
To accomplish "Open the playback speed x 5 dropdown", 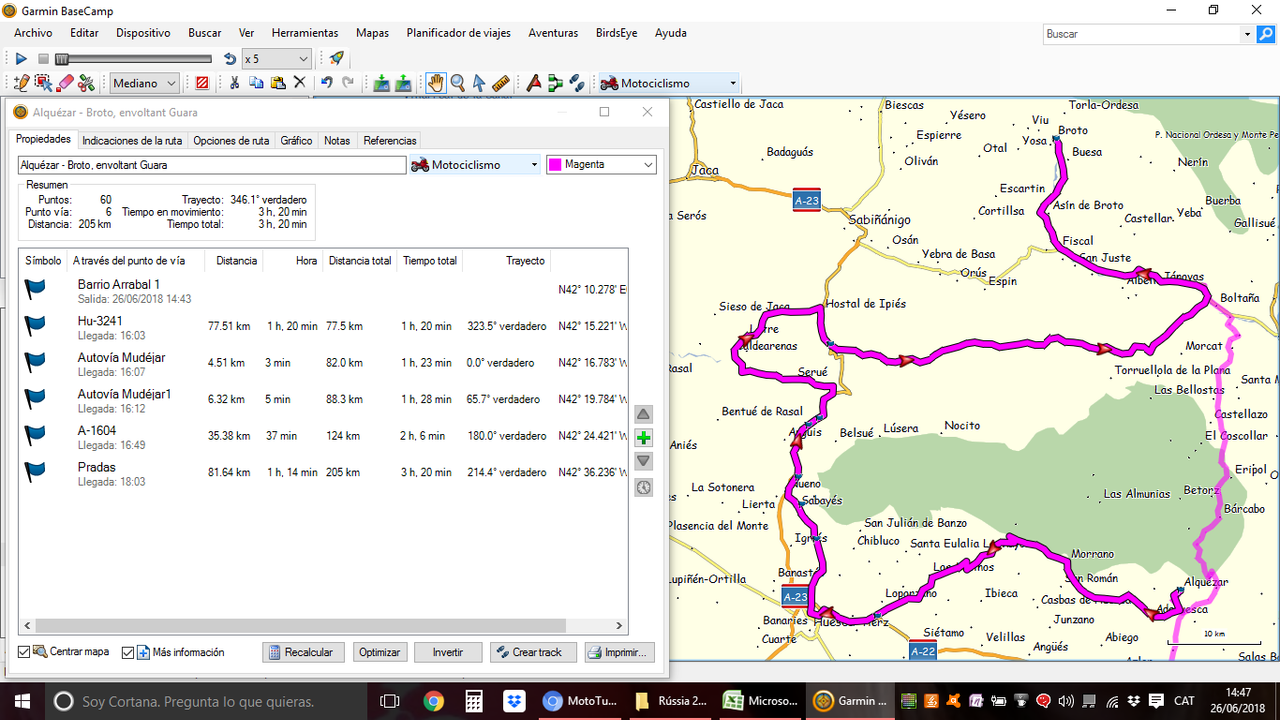I will 277,59.
